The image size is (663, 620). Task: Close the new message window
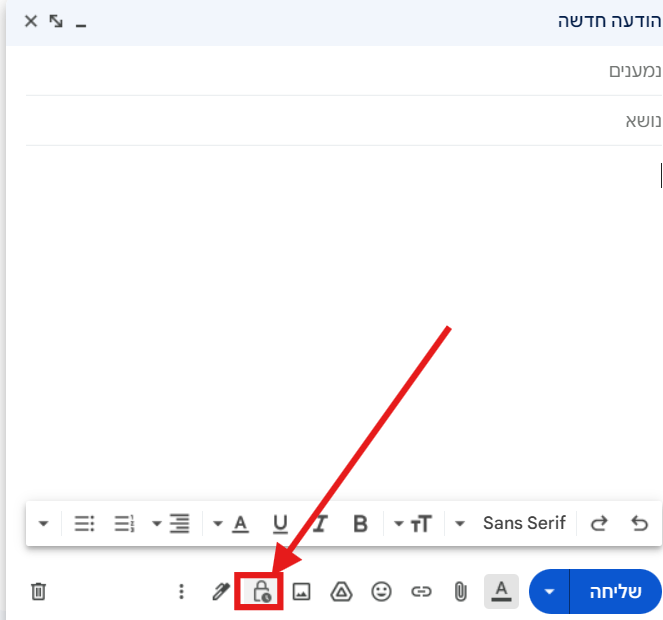[31, 21]
